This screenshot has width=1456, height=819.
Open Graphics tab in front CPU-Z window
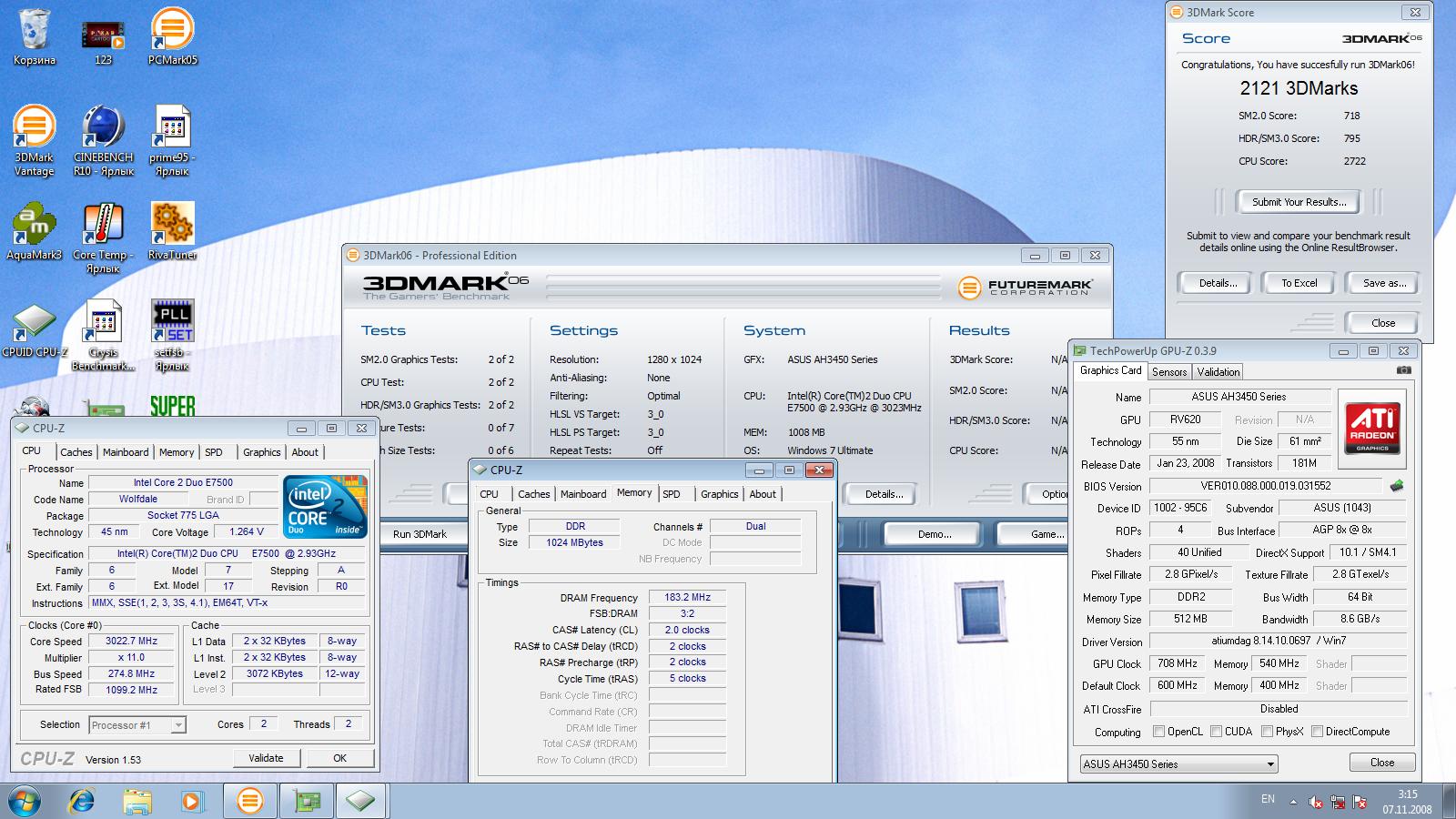(x=719, y=494)
